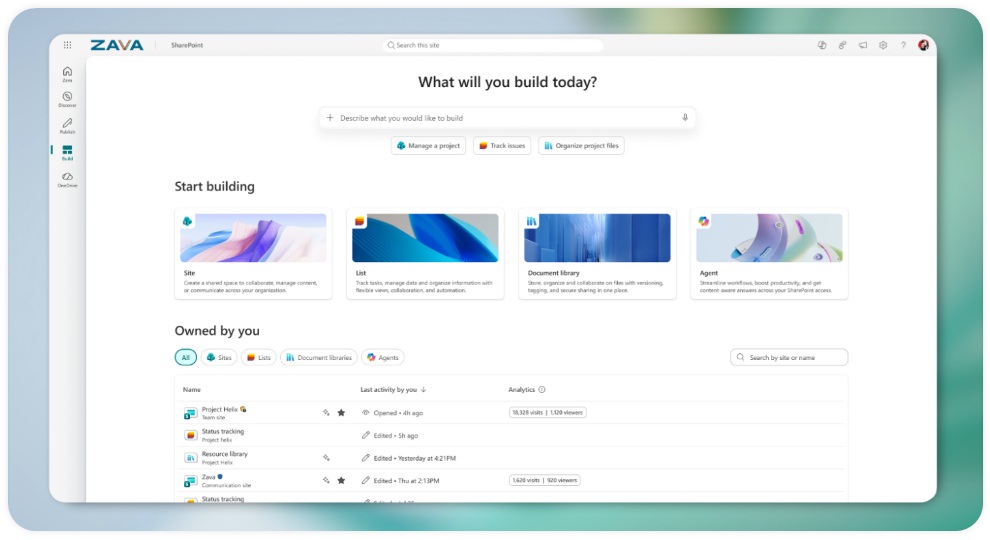
Task: View Zava '1,620 visits' analytics badge
Action: point(544,480)
